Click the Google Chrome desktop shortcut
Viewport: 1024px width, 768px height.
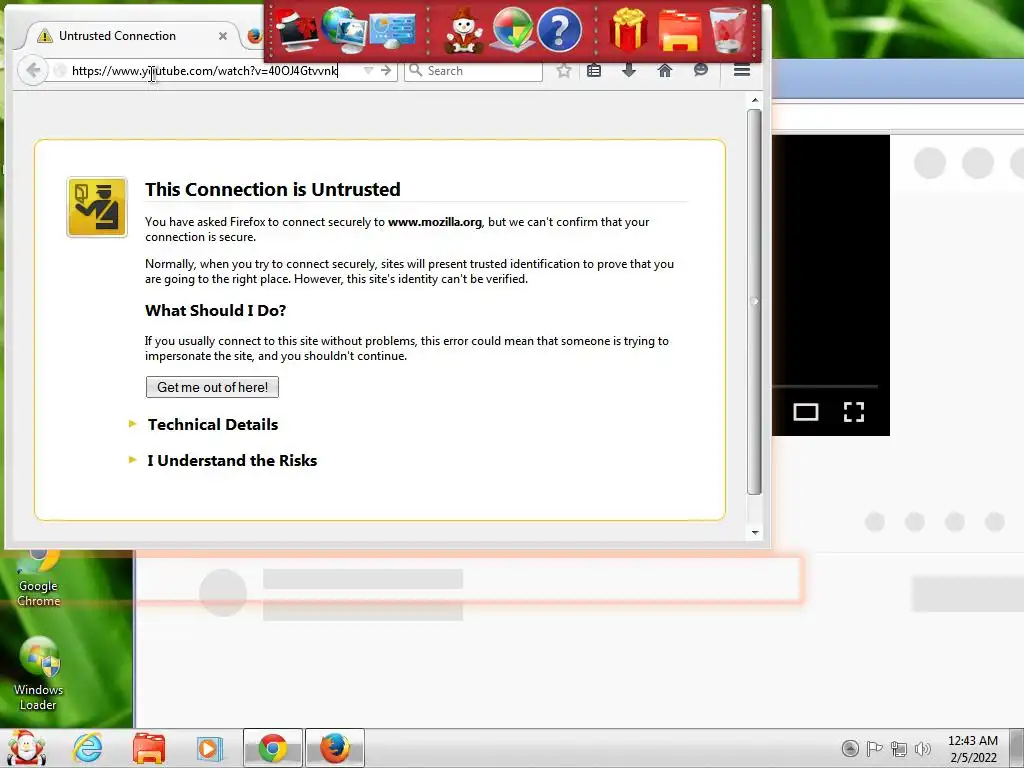[x=39, y=580]
